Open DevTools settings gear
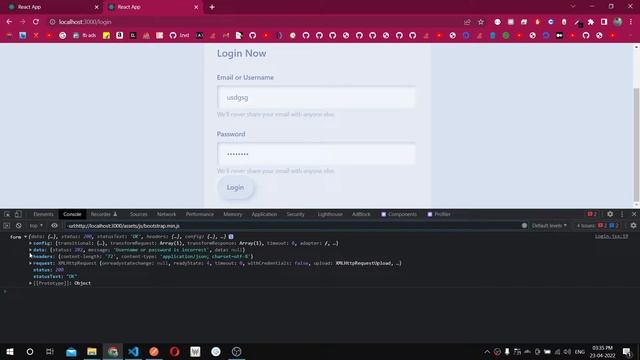This screenshot has height=360, width=640. pyautogui.click(x=610, y=214)
